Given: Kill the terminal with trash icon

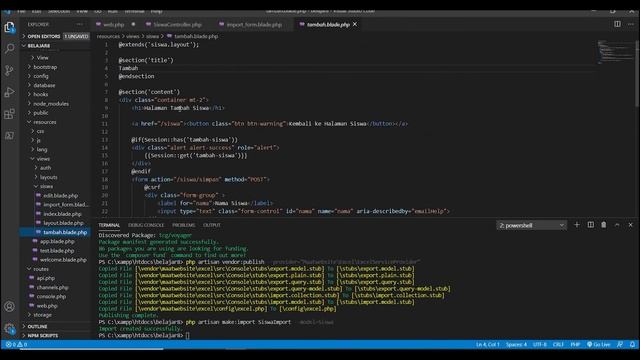Looking at the screenshot, I should (x=604, y=225).
